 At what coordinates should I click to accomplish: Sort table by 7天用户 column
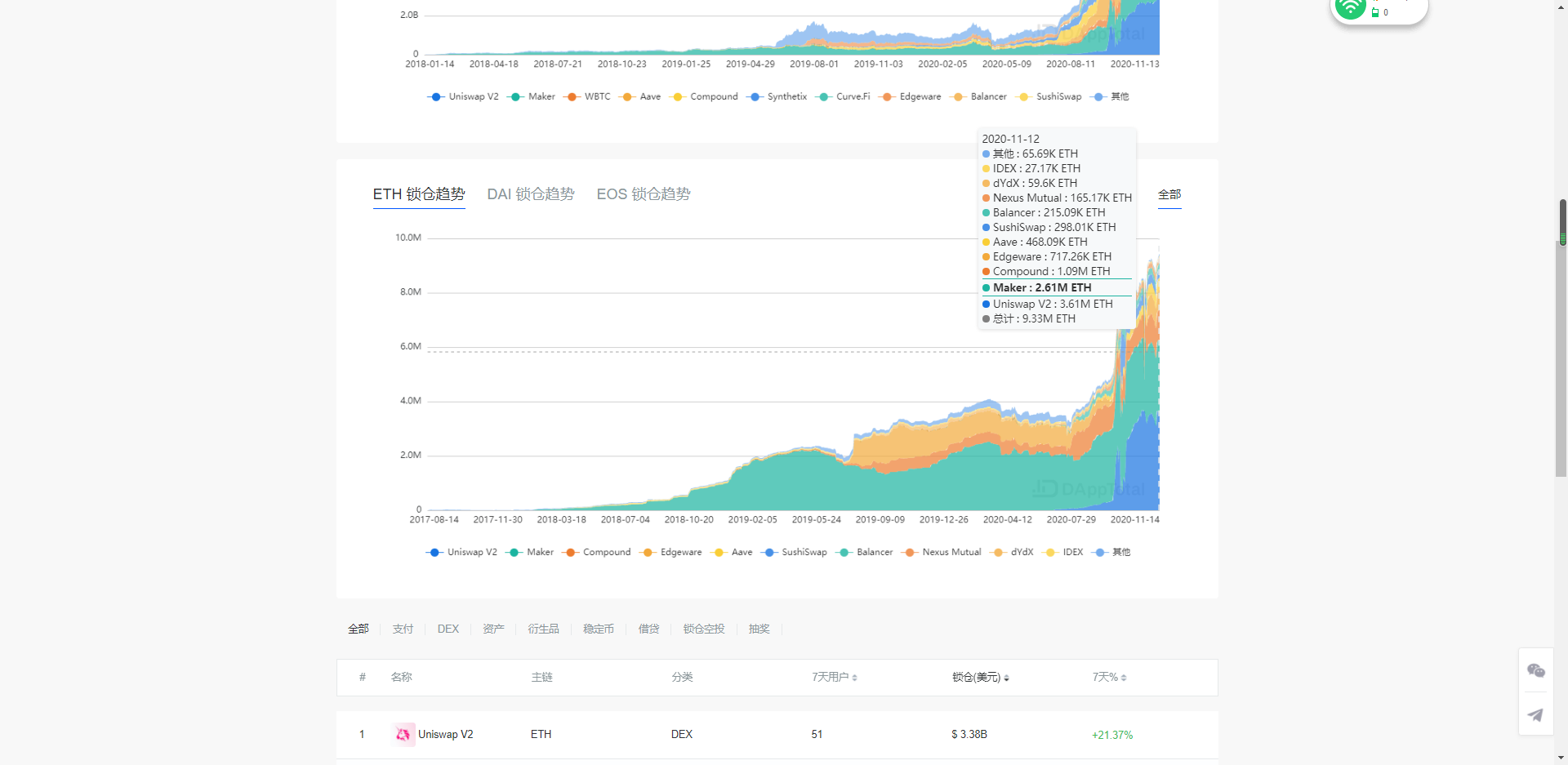(x=835, y=677)
